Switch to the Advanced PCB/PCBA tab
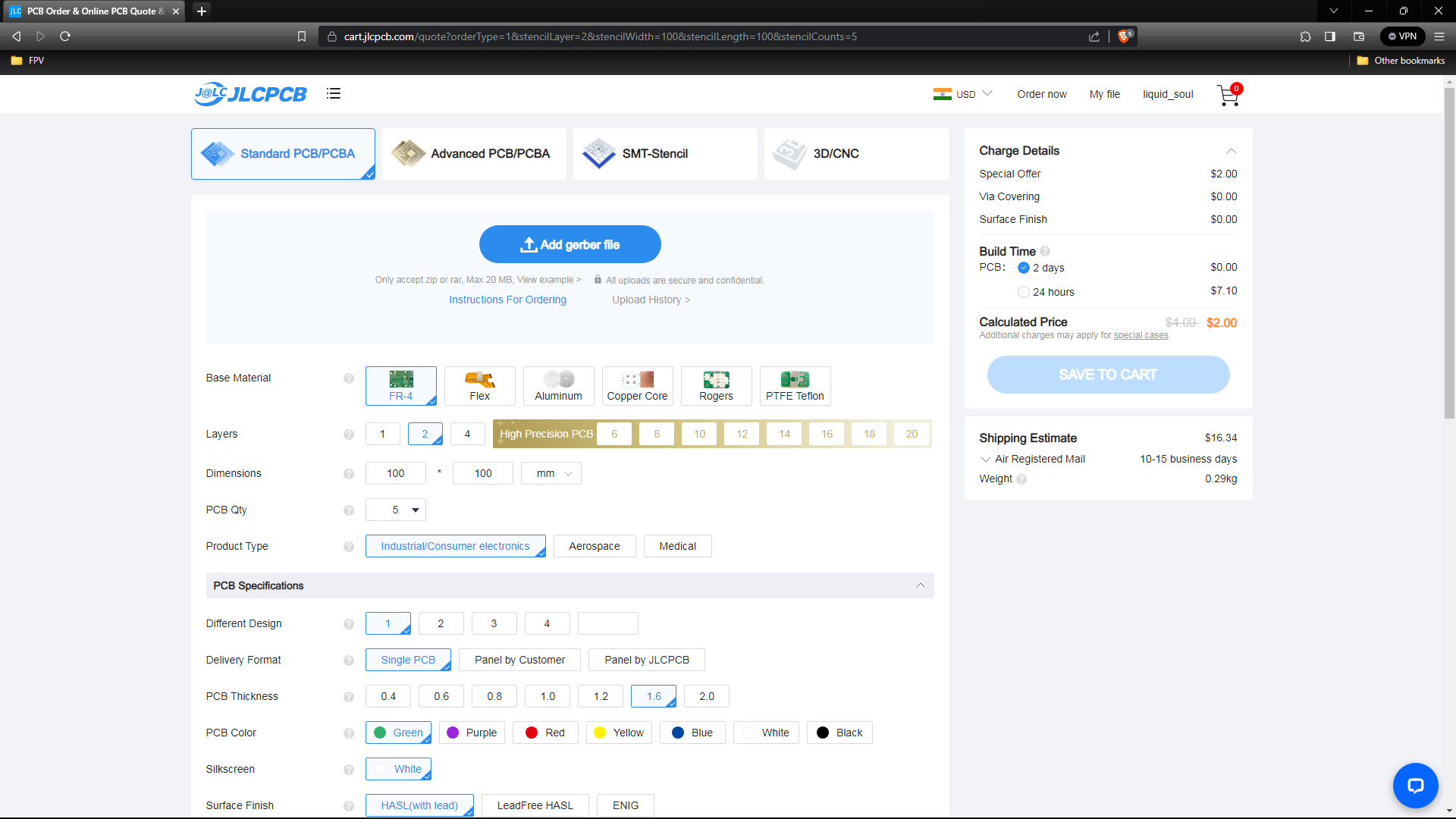 click(474, 154)
